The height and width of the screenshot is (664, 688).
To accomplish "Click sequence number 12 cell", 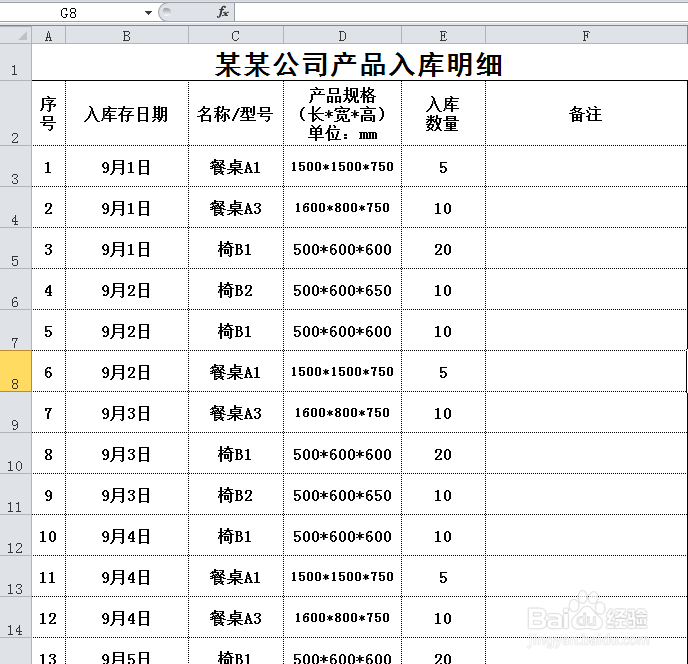I will (x=49, y=618).
